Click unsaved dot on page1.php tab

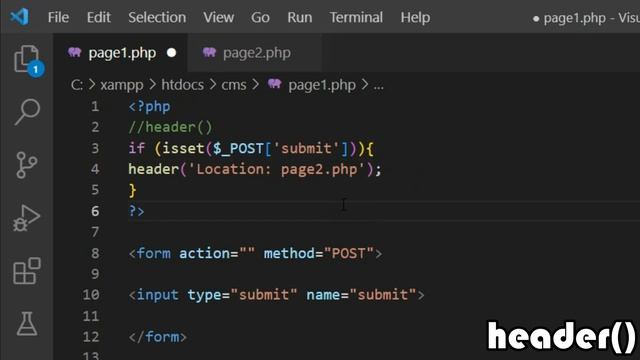pyautogui.click(x=171, y=53)
